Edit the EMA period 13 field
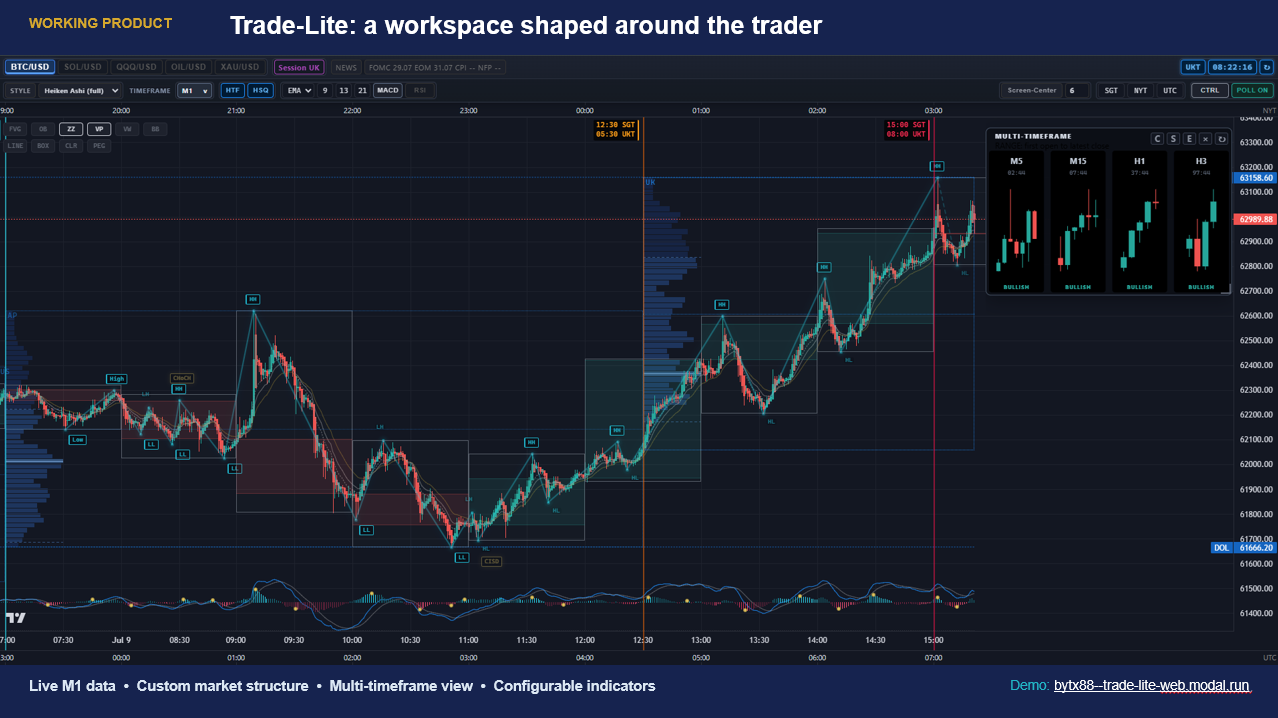The image size is (1278, 718). [x=343, y=90]
